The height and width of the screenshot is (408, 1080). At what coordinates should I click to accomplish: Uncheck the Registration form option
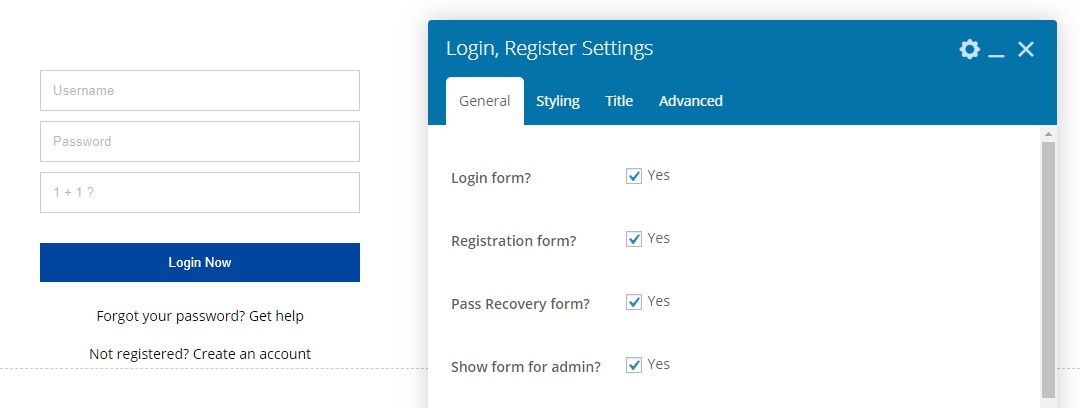[633, 239]
